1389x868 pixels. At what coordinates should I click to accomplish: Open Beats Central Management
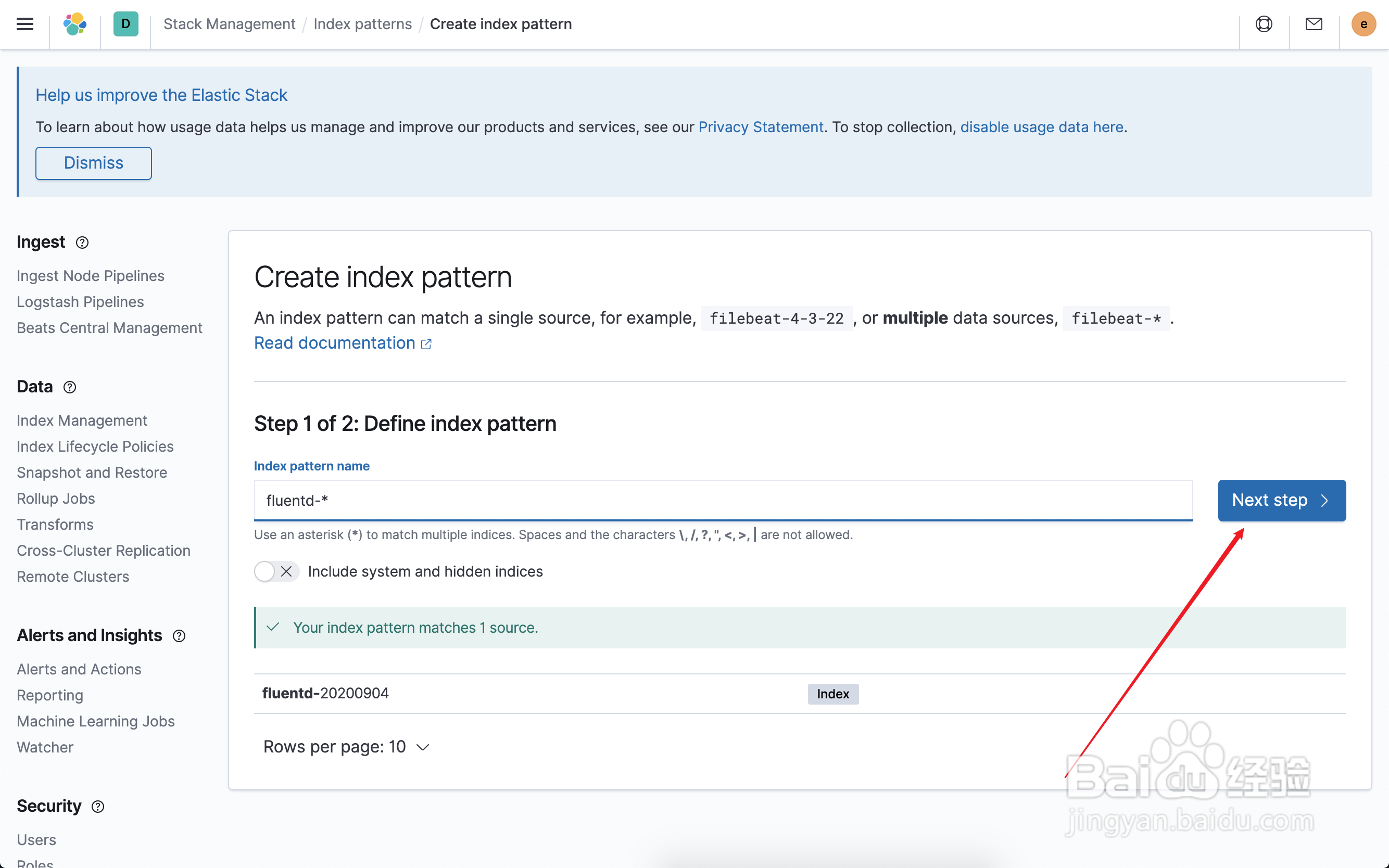tap(110, 328)
